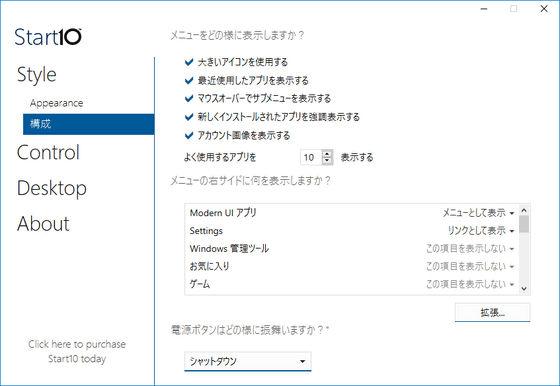Select お気に入り row label
The width and height of the screenshot is (560, 386).
(x=209, y=266)
